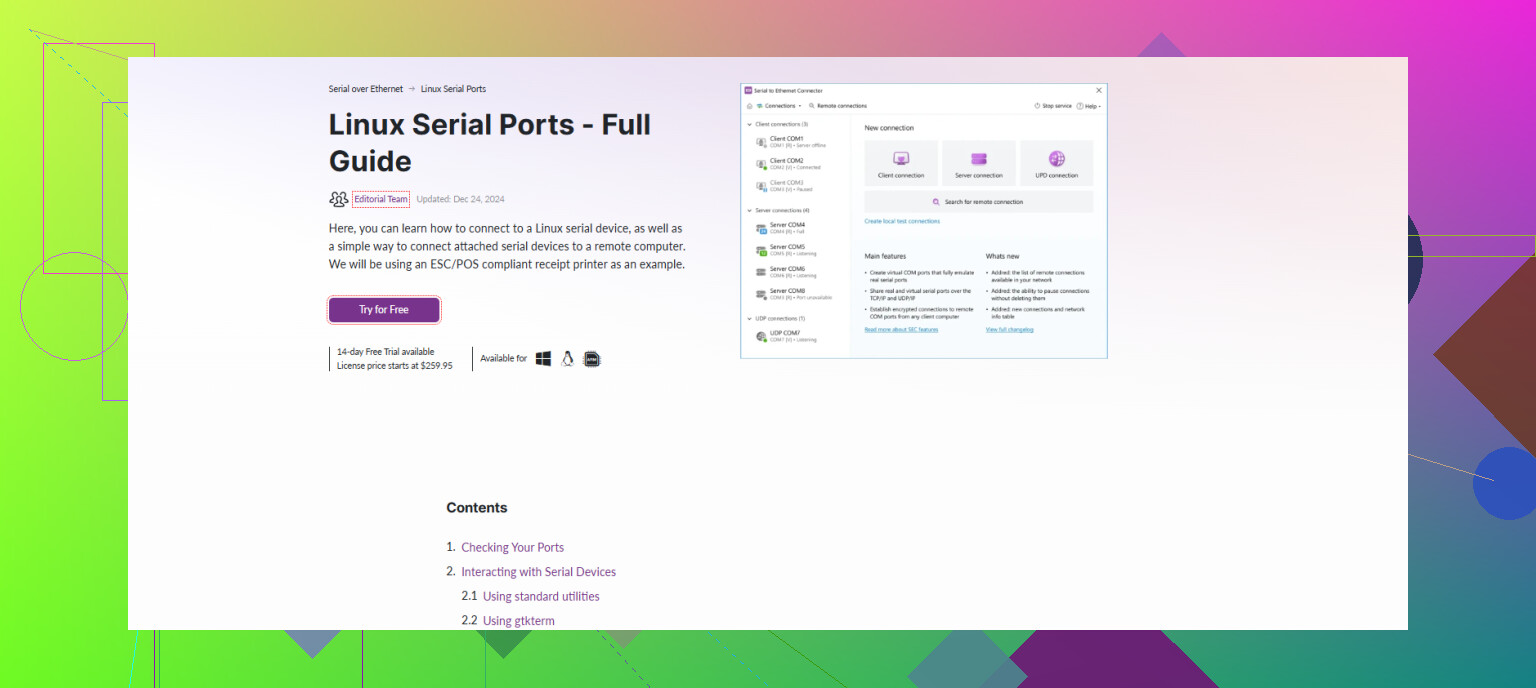Click the UDP connection globe icon
The width and height of the screenshot is (1536, 688).
1056,159
